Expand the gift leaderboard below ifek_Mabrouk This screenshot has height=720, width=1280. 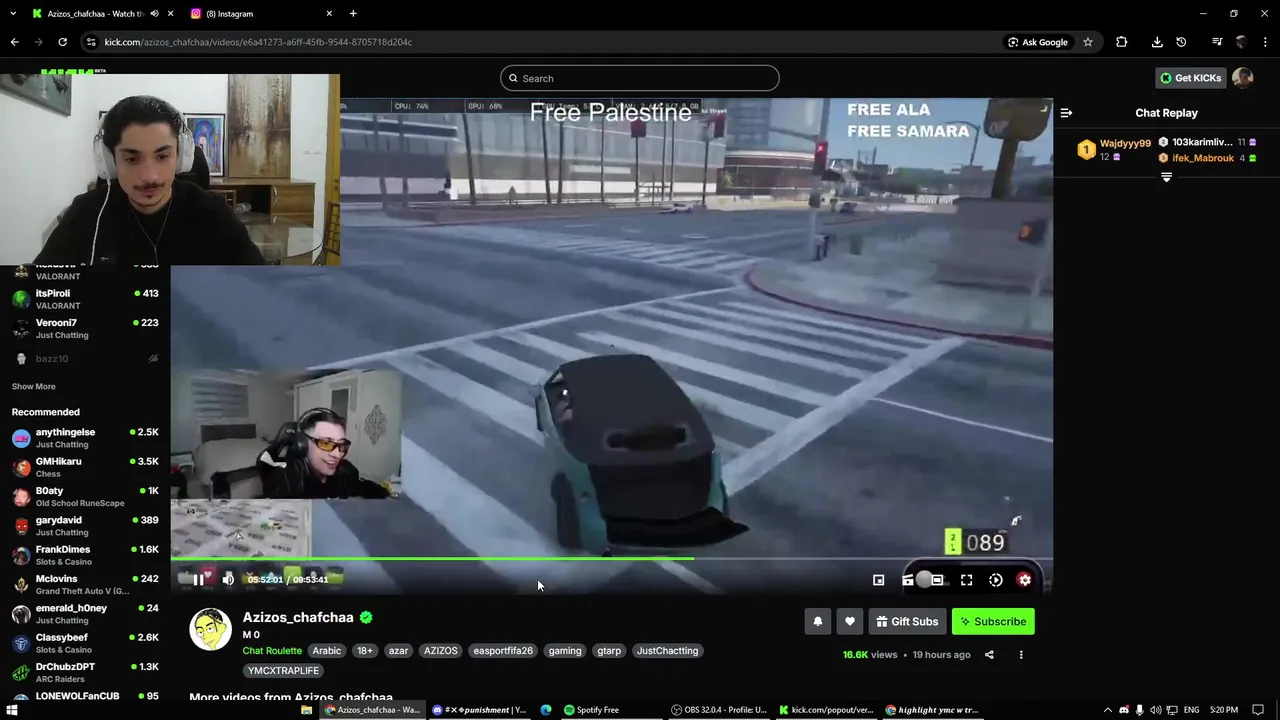coord(1166,177)
